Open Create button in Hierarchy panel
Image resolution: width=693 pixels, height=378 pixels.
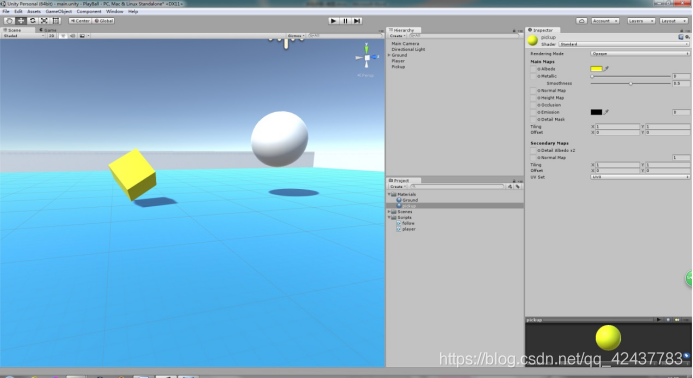tap(397, 36)
